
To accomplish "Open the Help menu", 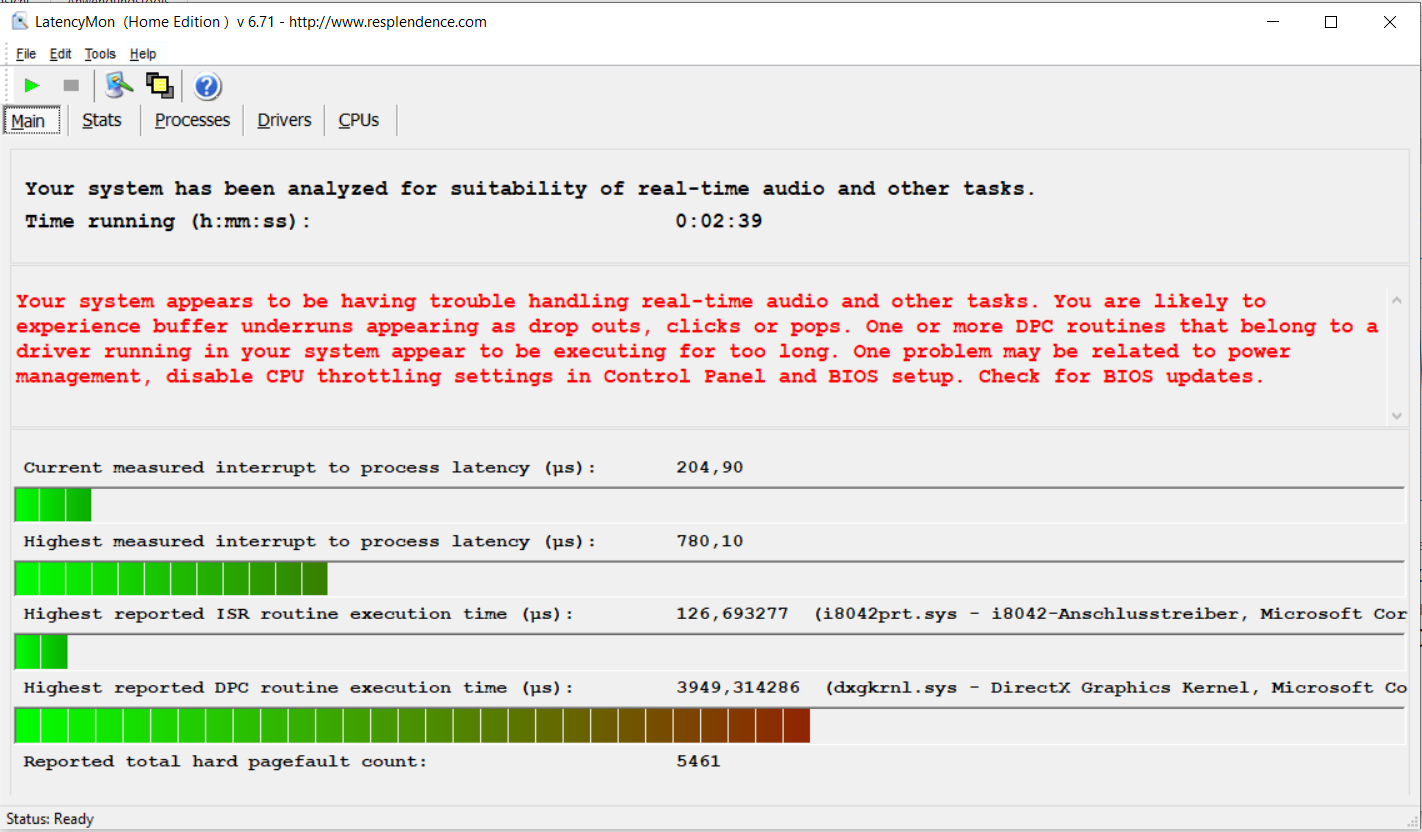I will pos(143,54).
